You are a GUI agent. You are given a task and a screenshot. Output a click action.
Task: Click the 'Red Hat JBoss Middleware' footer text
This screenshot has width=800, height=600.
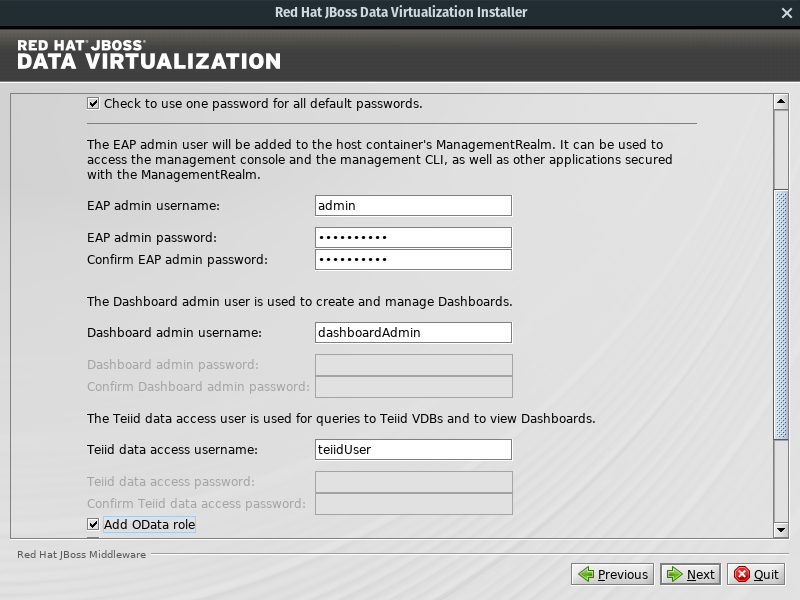82,555
